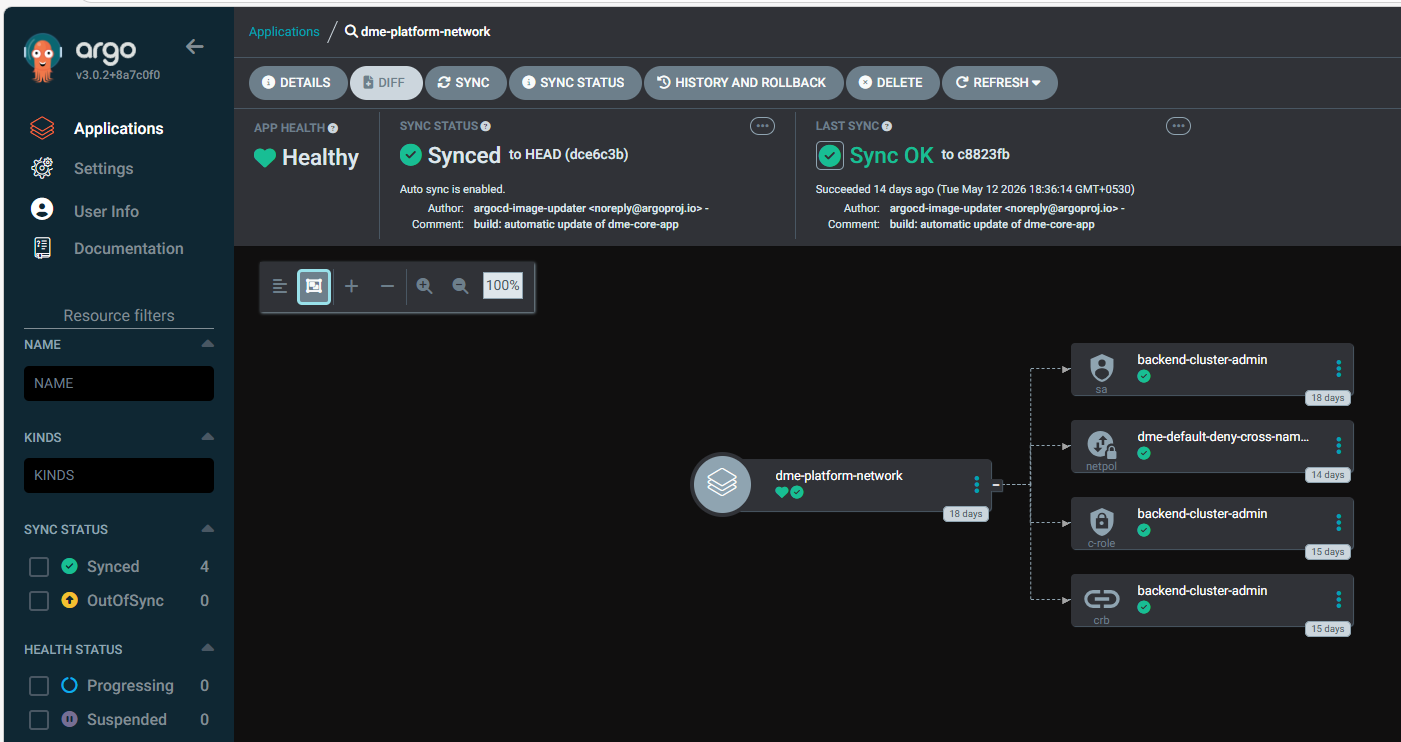Check the Synced filter checkbox
The width and height of the screenshot is (1401, 742).
(39, 567)
